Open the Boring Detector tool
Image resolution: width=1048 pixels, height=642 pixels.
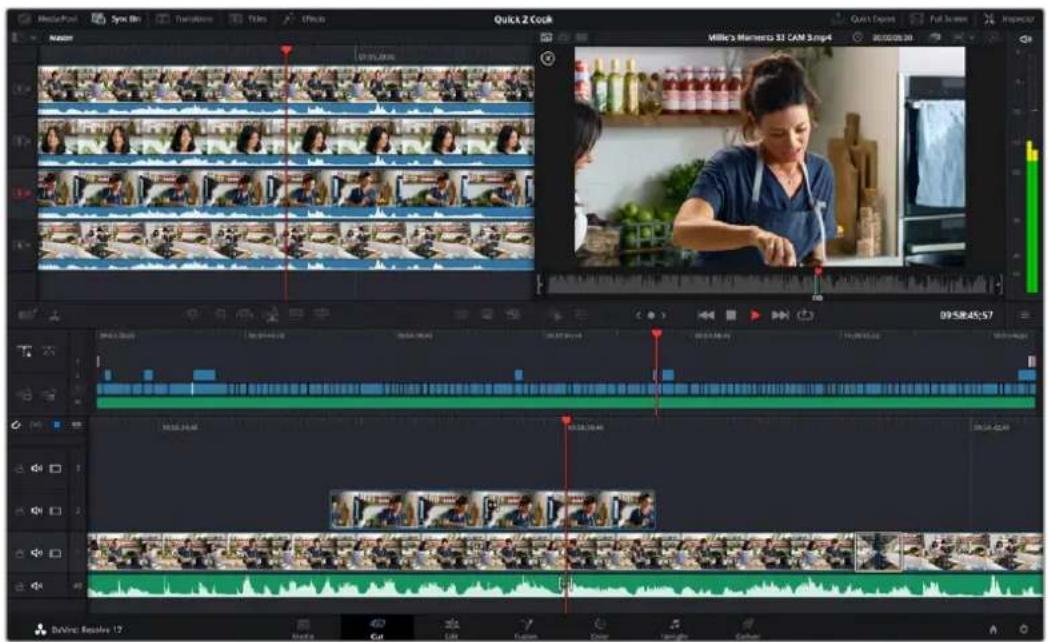coord(27,315)
